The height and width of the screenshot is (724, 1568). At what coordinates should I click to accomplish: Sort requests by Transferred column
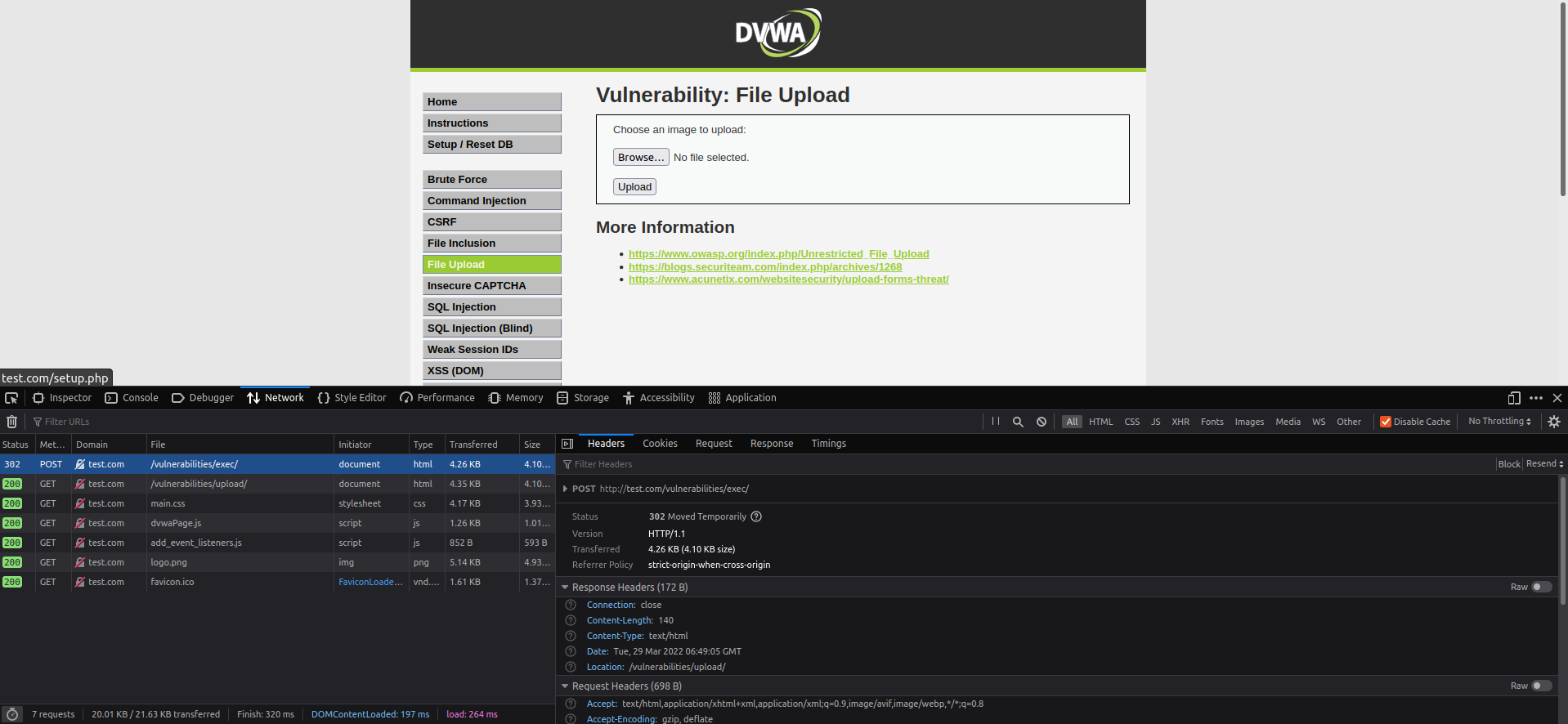point(482,445)
